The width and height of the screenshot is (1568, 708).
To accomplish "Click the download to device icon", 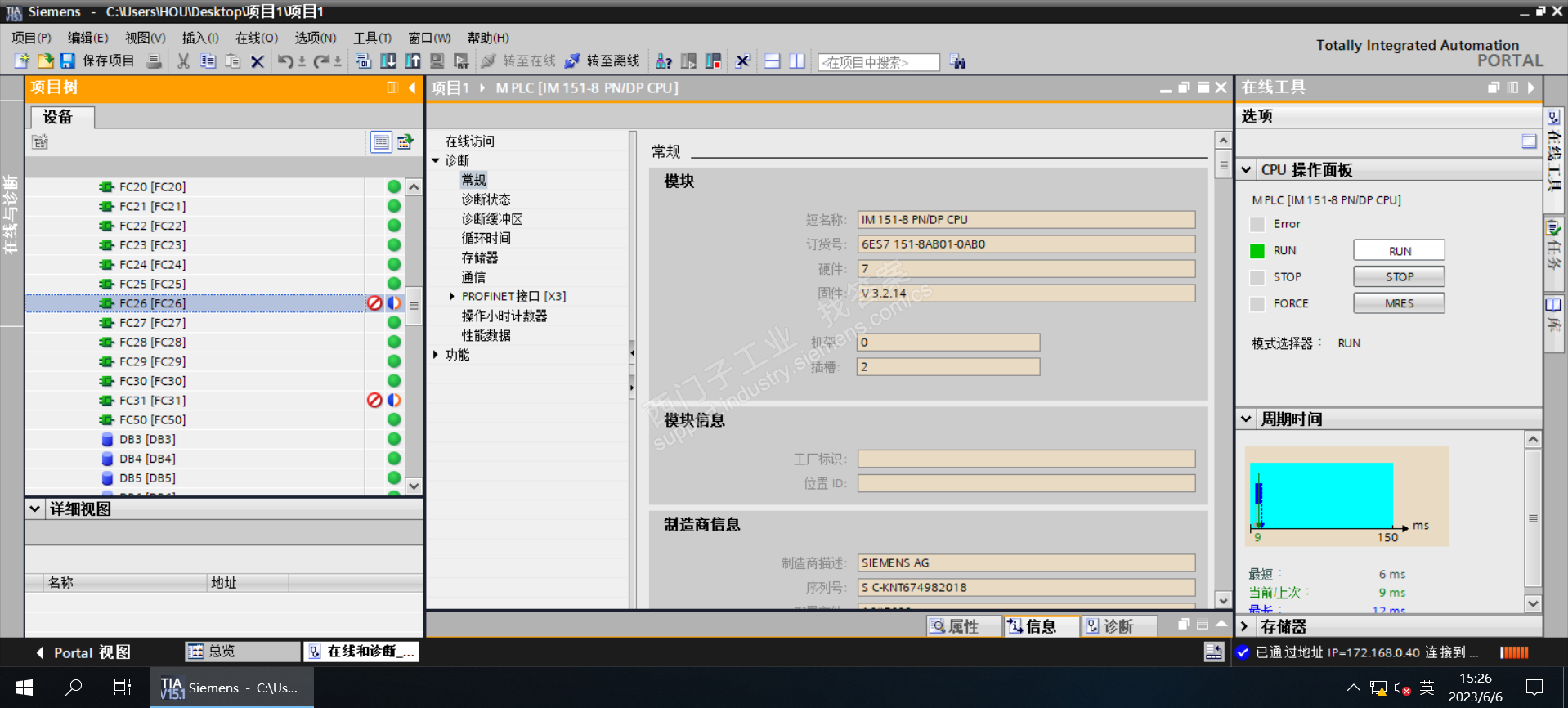I will (388, 61).
